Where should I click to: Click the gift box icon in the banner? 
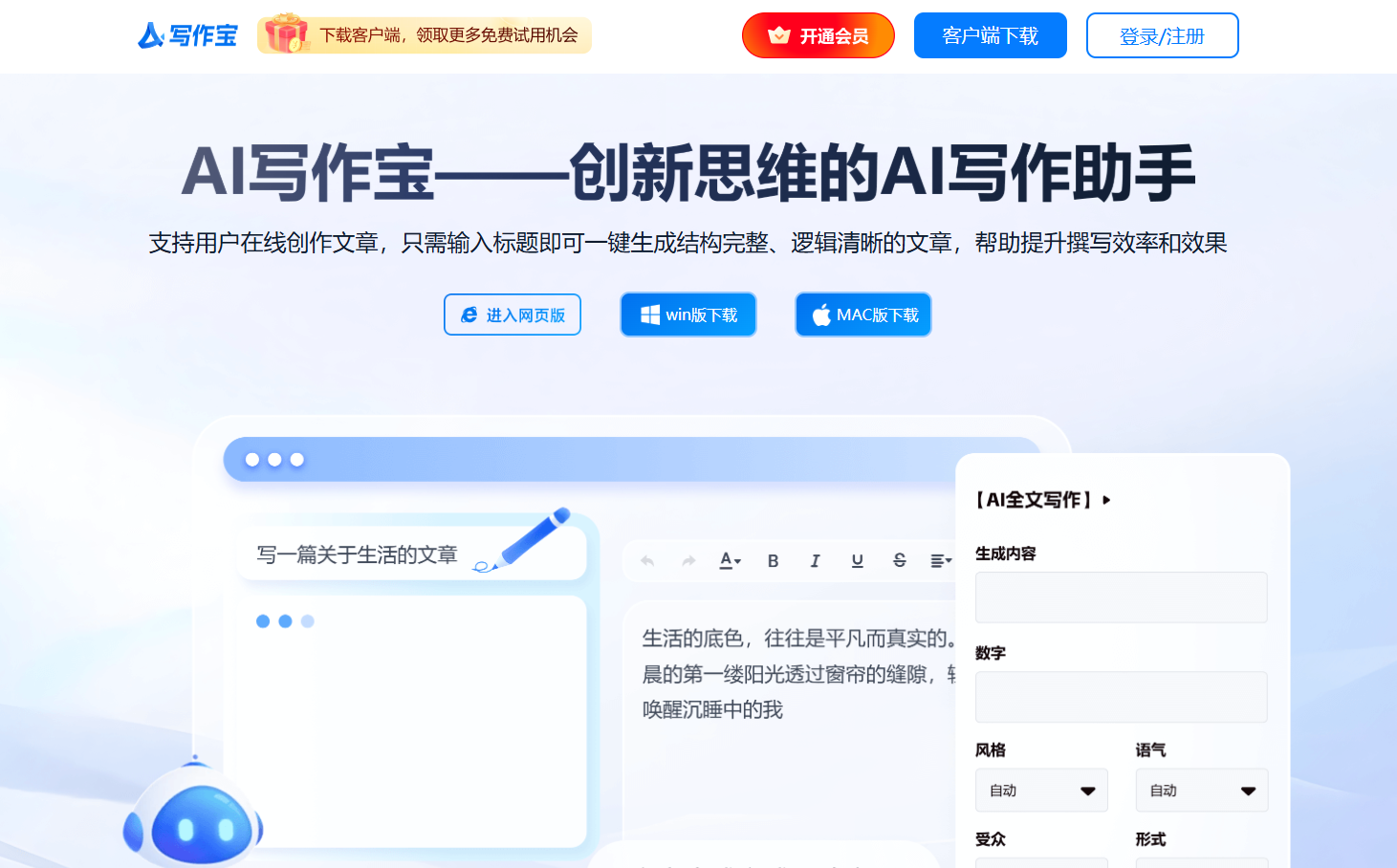[284, 33]
